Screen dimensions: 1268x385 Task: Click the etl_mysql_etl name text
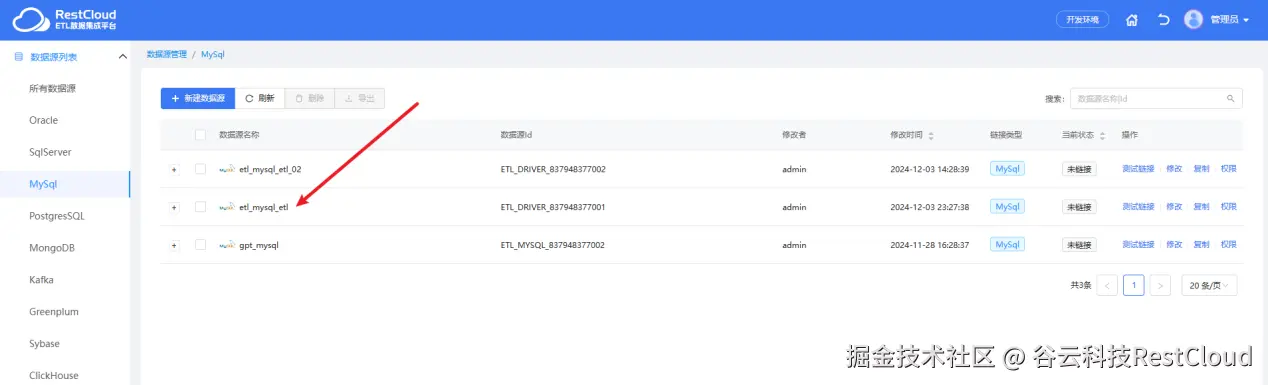click(264, 207)
